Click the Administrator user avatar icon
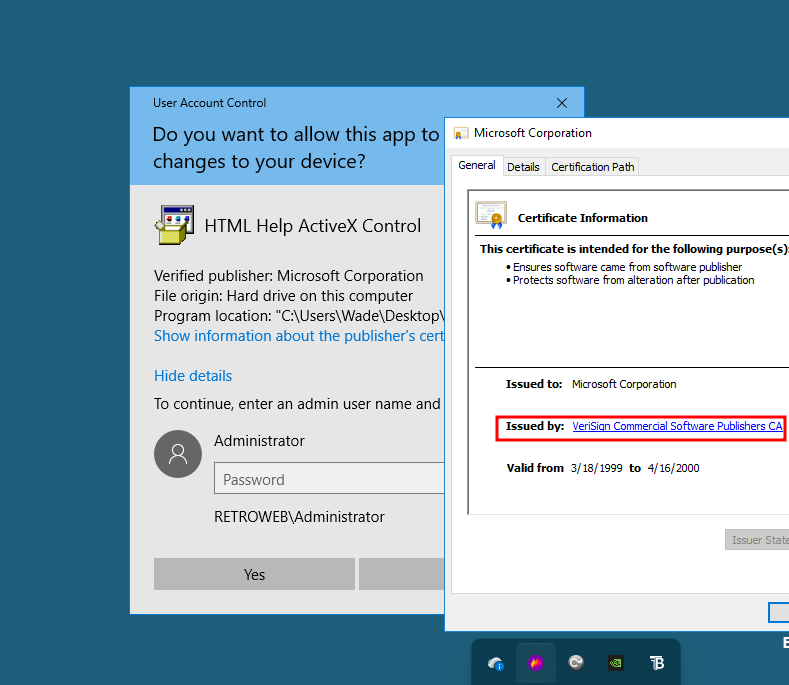 click(178, 454)
